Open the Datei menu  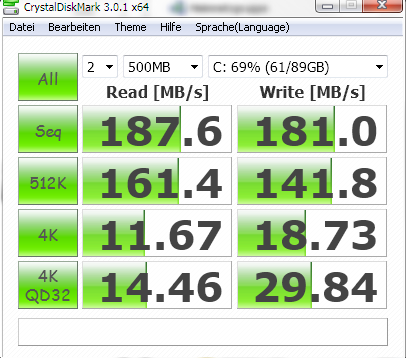22,27
